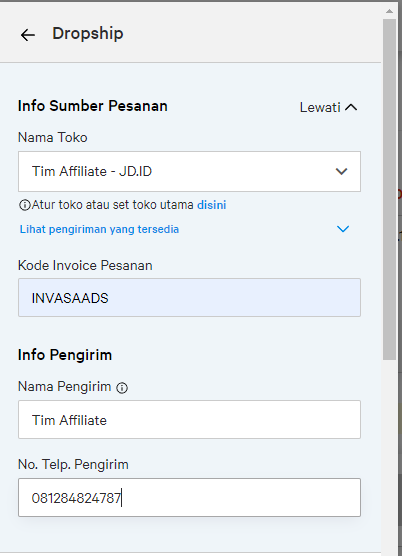The height and width of the screenshot is (556, 402).
Task: Go back using the arrow beside Dropship
Action: tap(28, 35)
